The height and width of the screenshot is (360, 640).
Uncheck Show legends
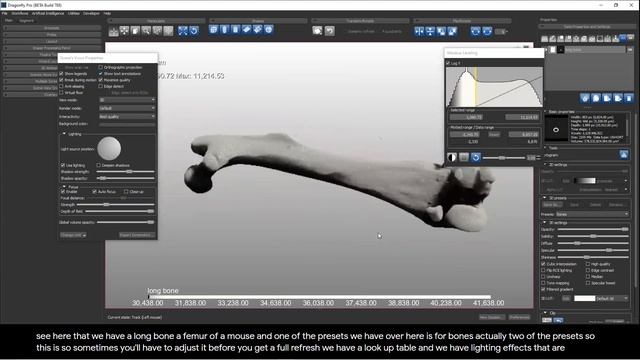62,74
